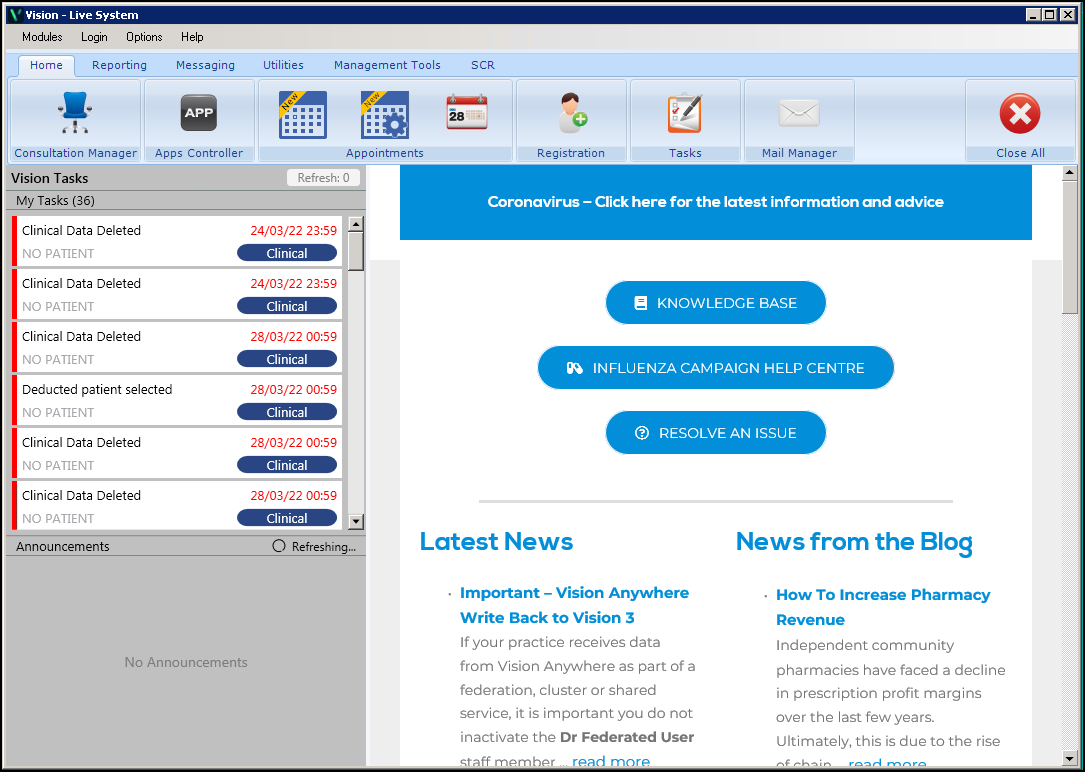The height and width of the screenshot is (772, 1085).
Task: Switch to the Management Tools tab
Action: 387,65
